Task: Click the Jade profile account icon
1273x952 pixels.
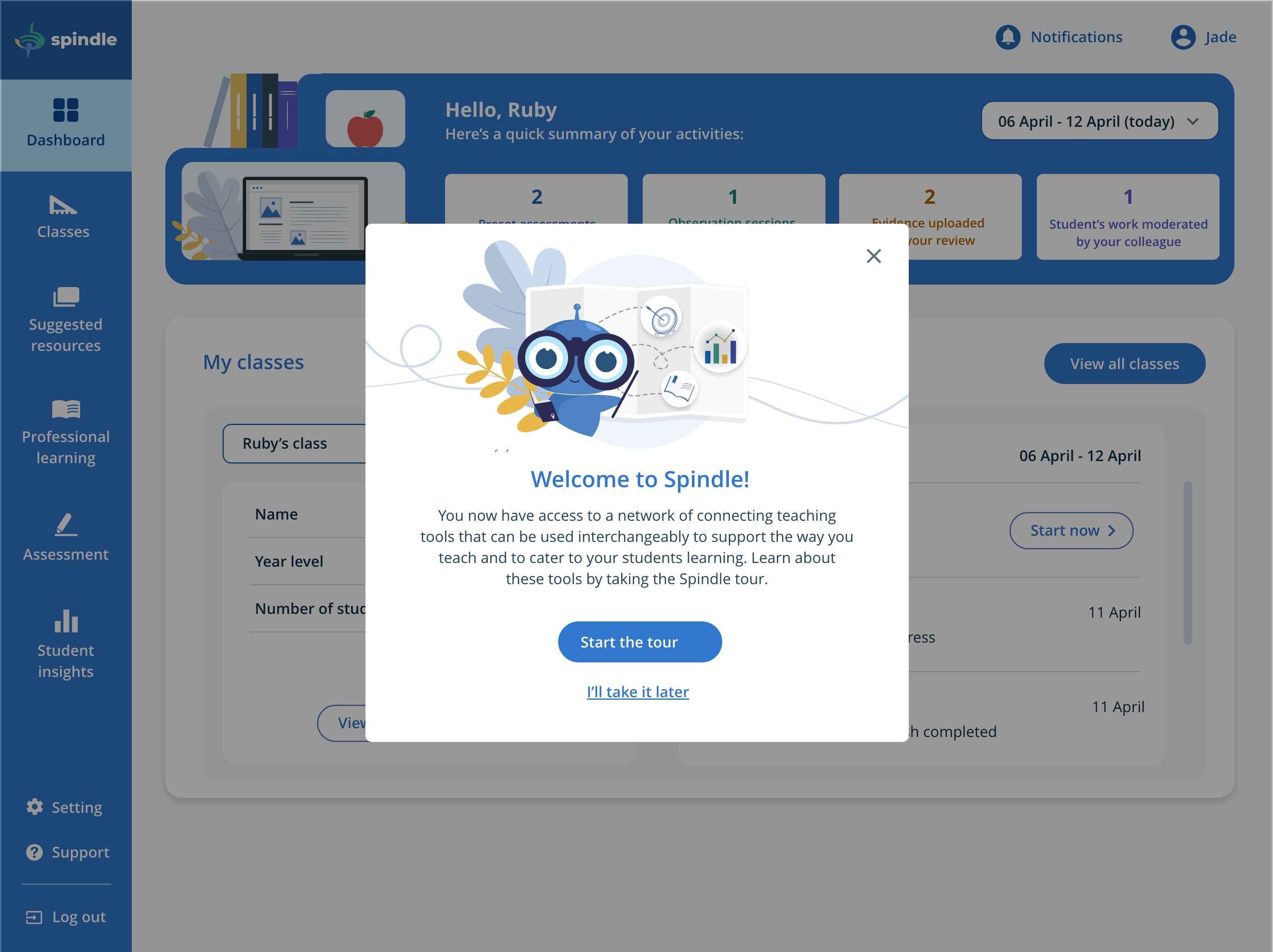Action: 1183,37
